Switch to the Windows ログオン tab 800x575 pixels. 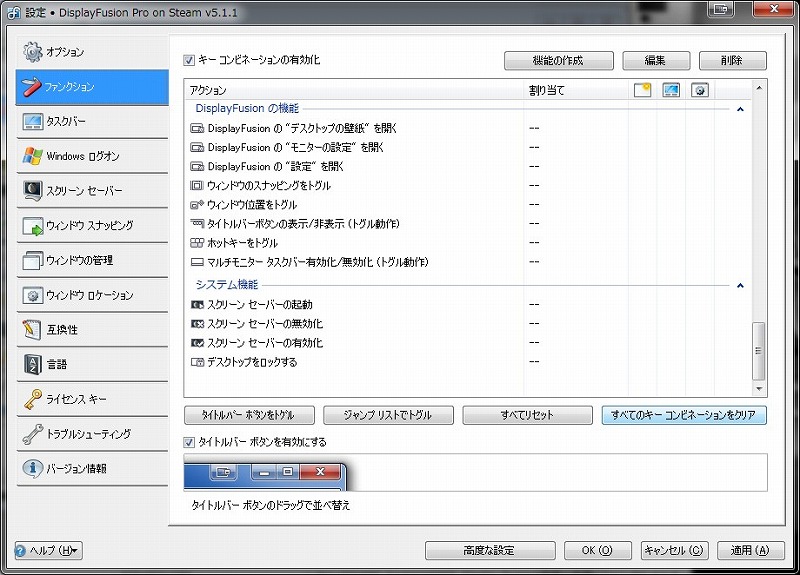pos(92,156)
